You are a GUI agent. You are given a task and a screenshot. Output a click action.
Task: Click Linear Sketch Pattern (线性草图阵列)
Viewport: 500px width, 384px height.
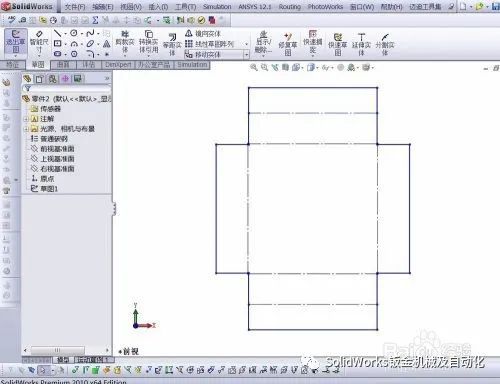pyautogui.click(x=210, y=44)
